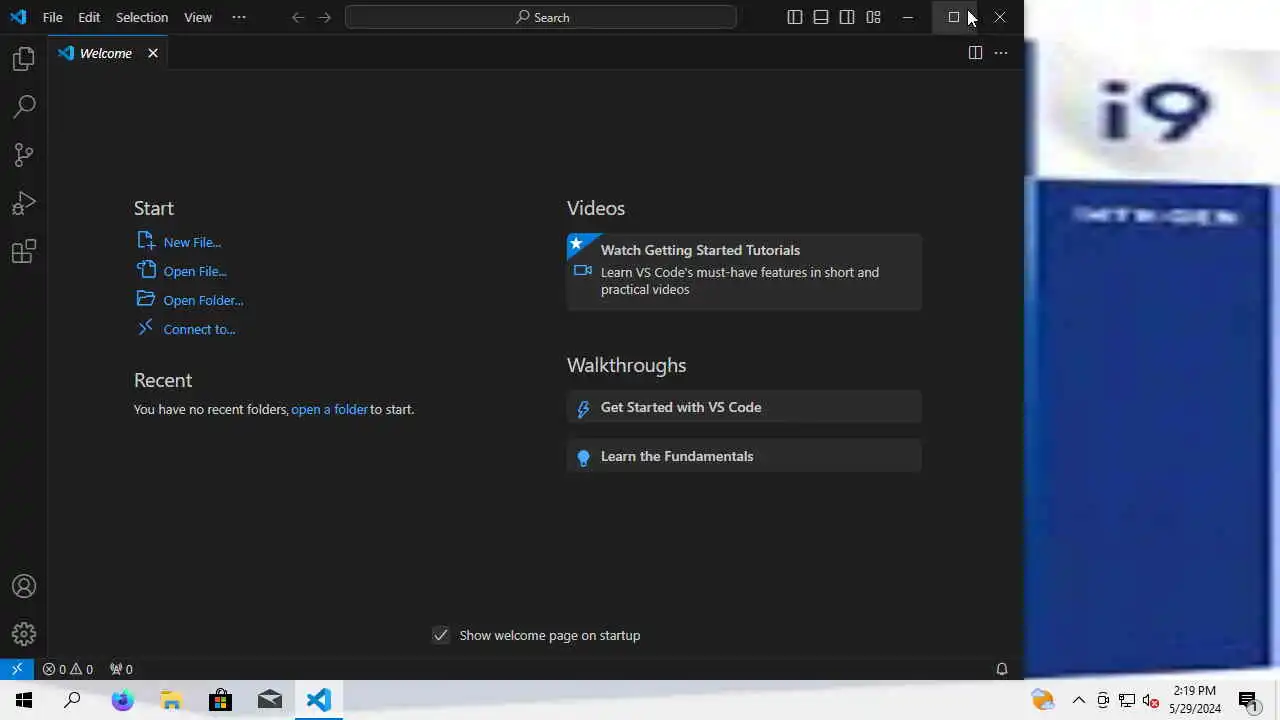
Task: Go forward with navigation arrow
Action: tap(324, 17)
